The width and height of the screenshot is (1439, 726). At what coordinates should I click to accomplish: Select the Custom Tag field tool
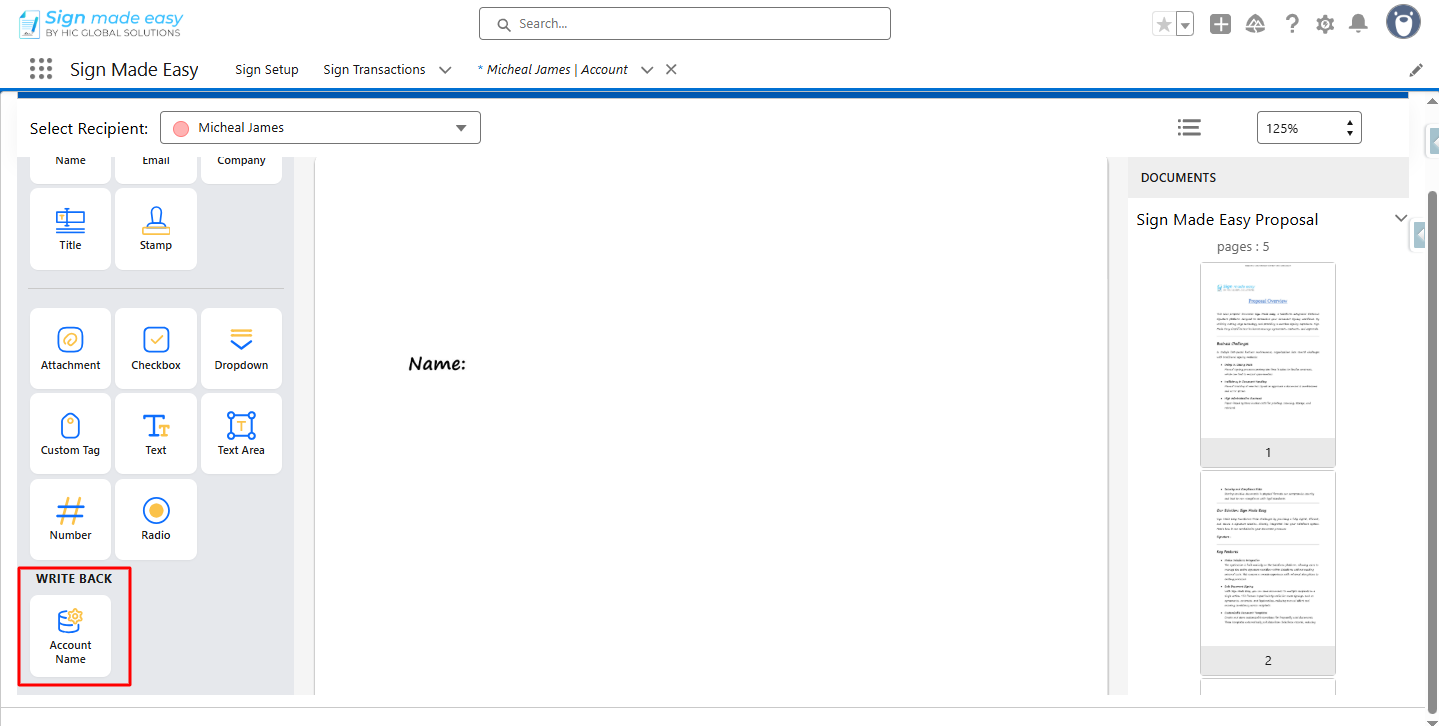coord(71,434)
